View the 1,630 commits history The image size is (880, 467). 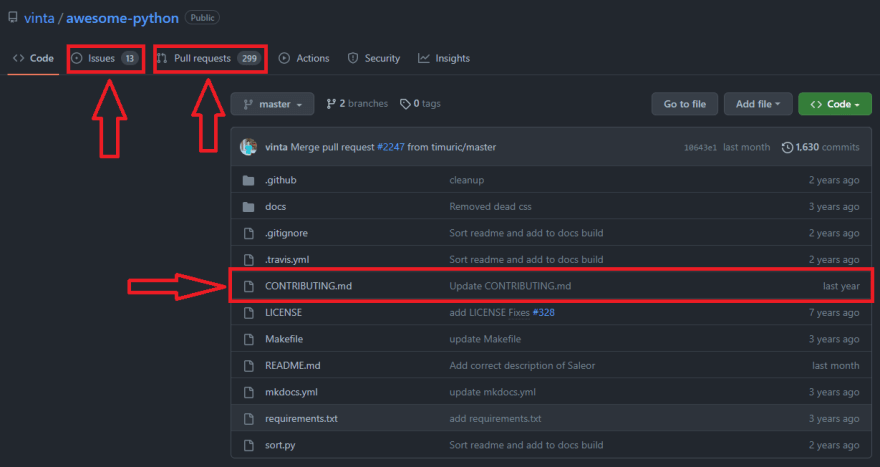[821, 147]
